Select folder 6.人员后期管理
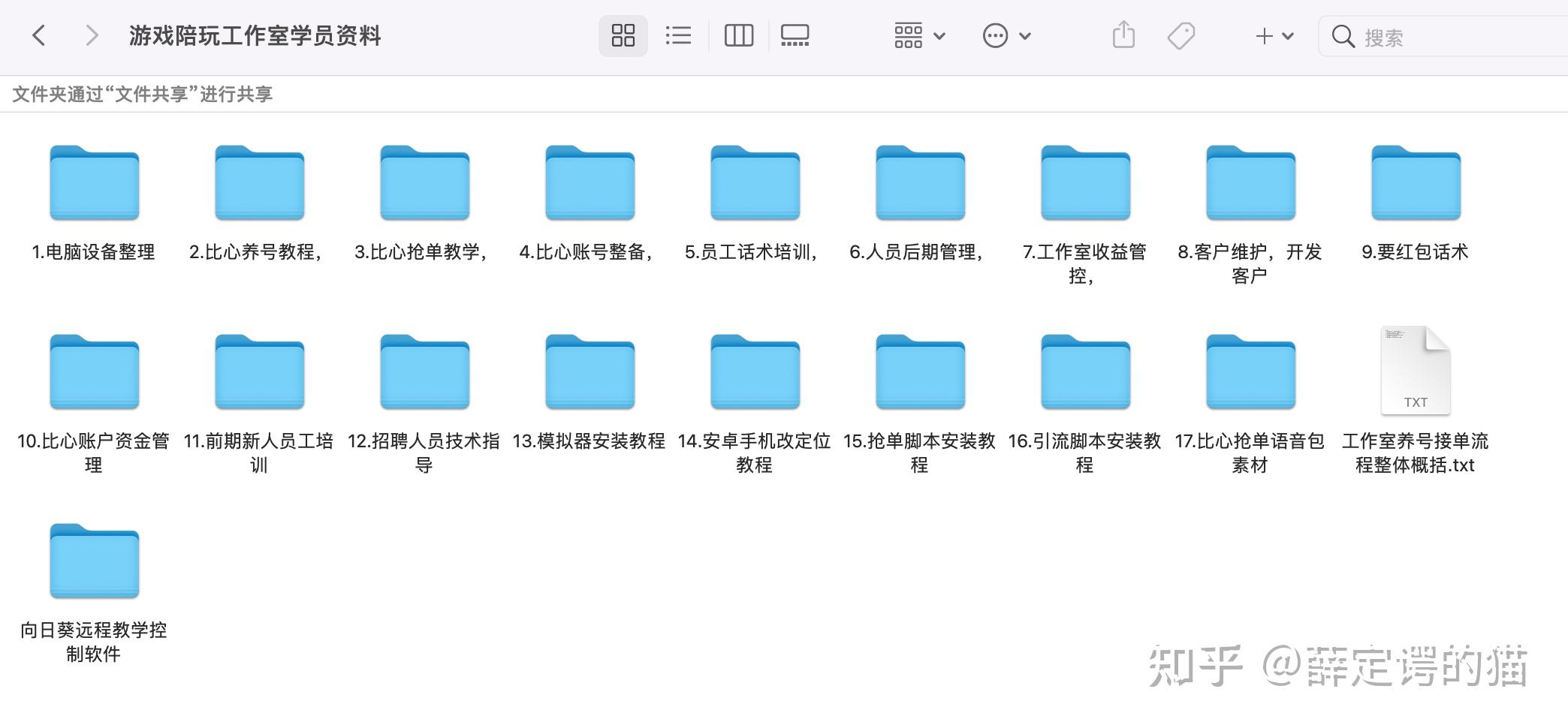Image resolution: width=1568 pixels, height=728 pixels. 920,204
